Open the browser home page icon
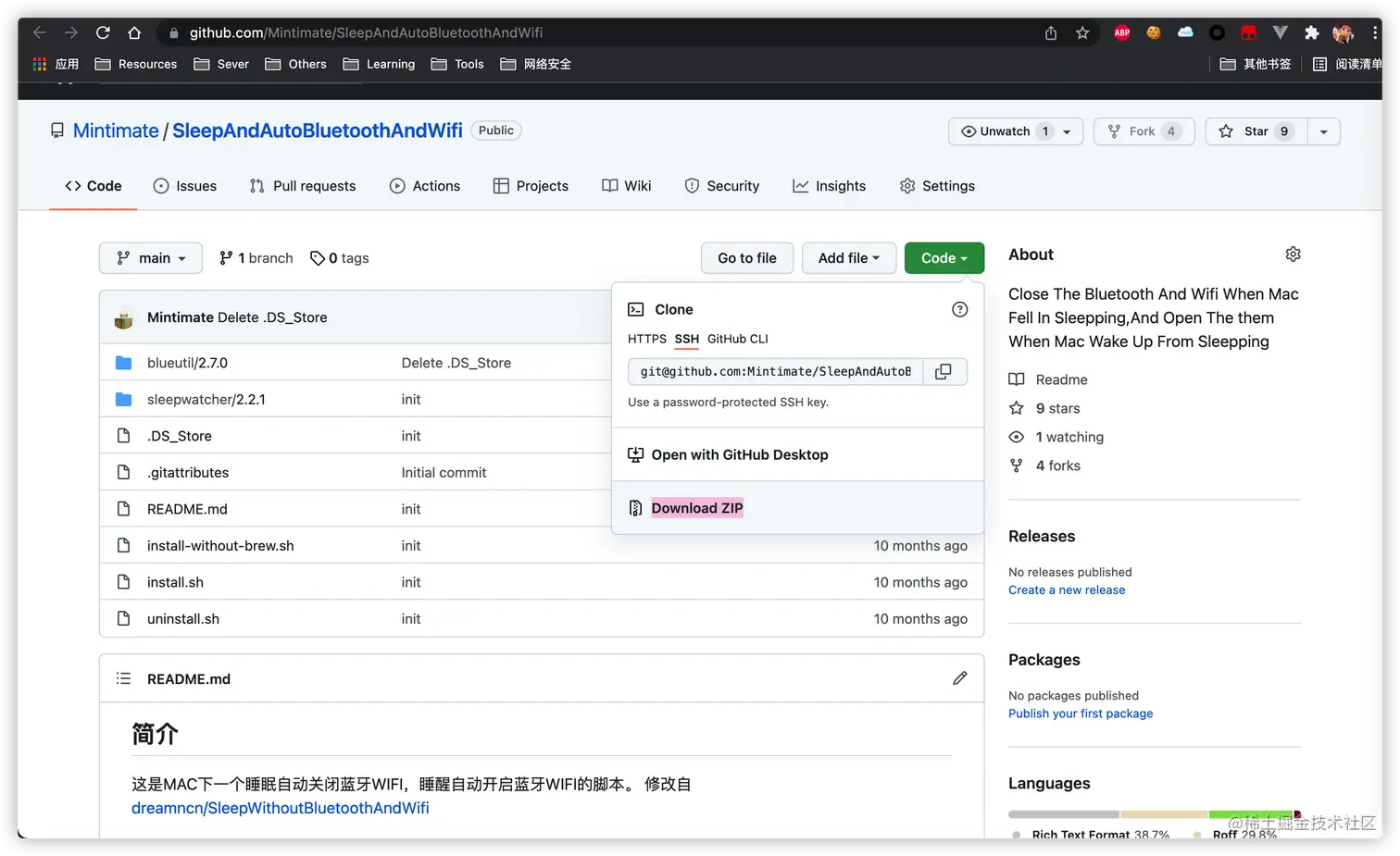Viewport: 1400px width, 856px height. tap(134, 32)
